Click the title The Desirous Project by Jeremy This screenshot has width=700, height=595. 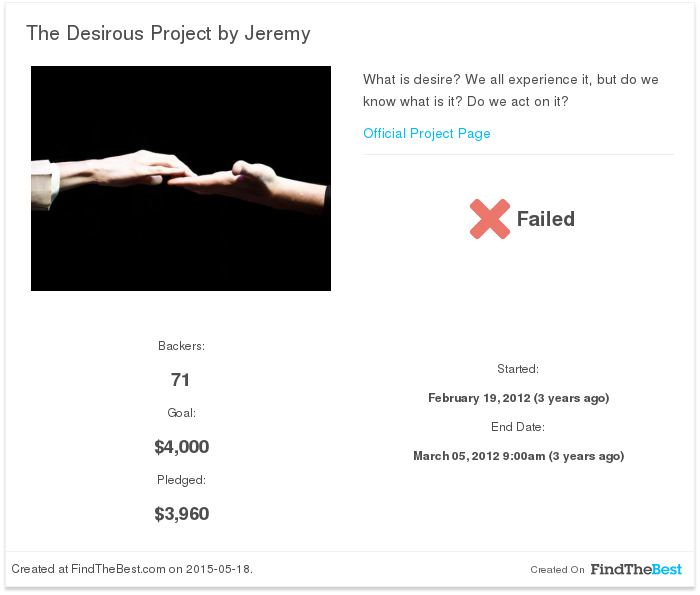(x=168, y=33)
